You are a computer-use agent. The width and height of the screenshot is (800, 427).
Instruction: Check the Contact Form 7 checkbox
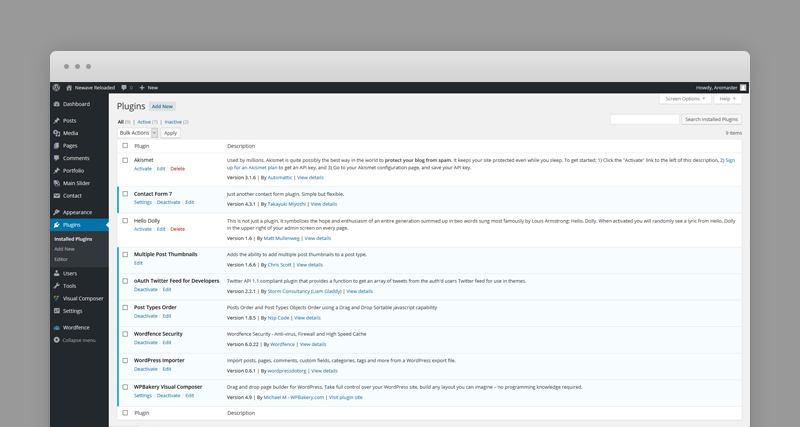tap(125, 194)
